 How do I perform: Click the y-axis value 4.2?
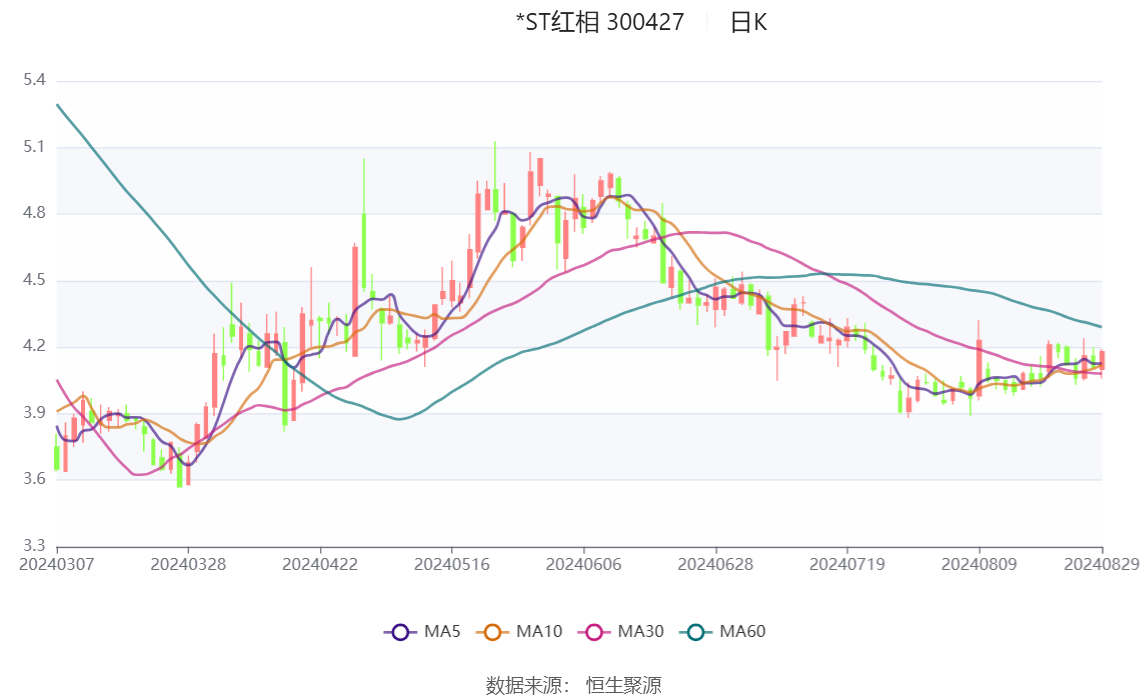pyautogui.click(x=34, y=347)
